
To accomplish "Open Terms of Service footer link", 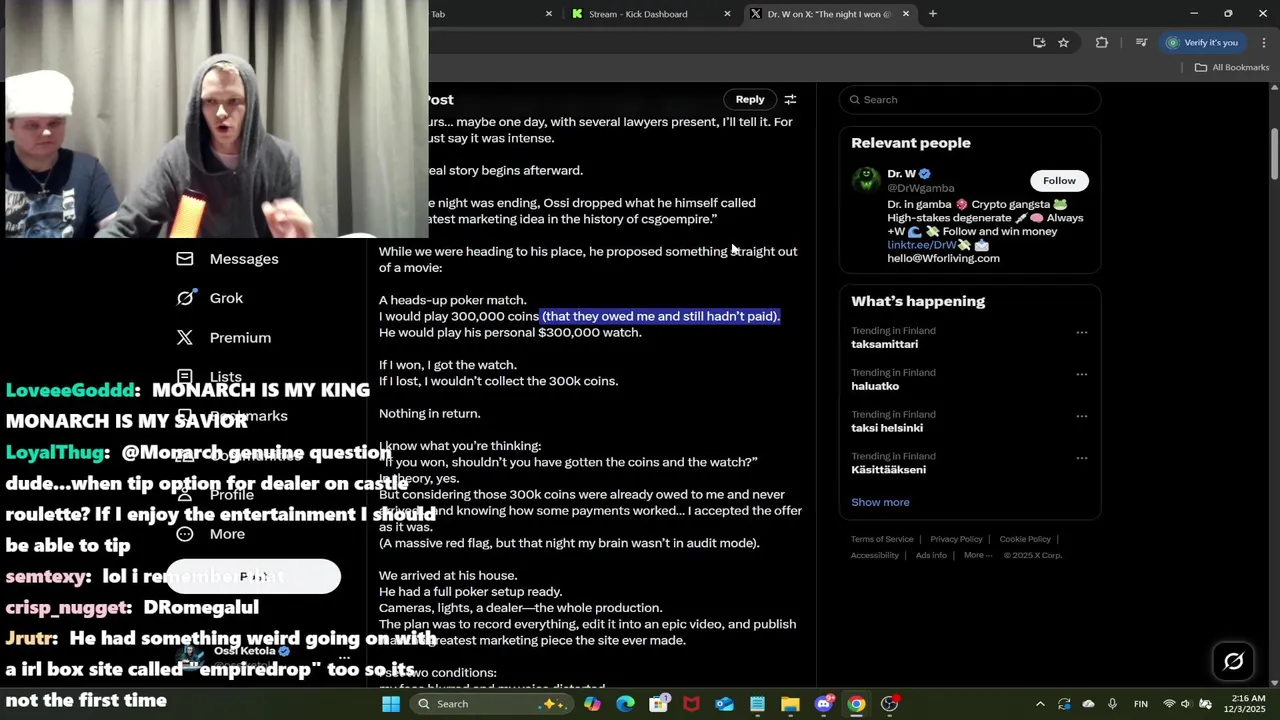I will (882, 539).
